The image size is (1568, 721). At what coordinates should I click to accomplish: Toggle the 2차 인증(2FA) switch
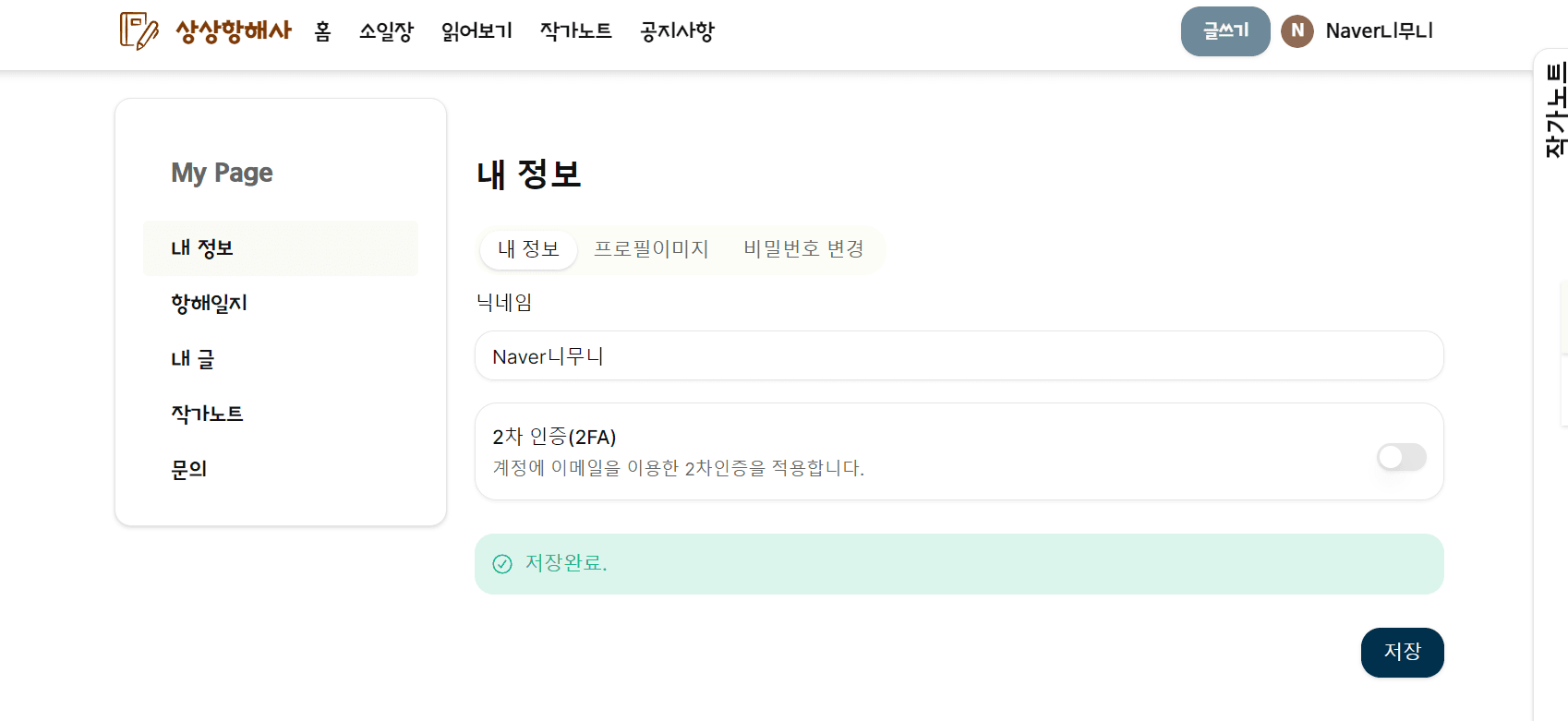1402,457
